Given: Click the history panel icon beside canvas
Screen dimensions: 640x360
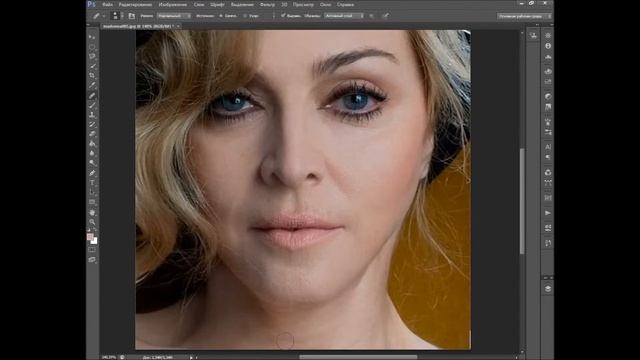Looking at the screenshot, I should coord(533,36).
